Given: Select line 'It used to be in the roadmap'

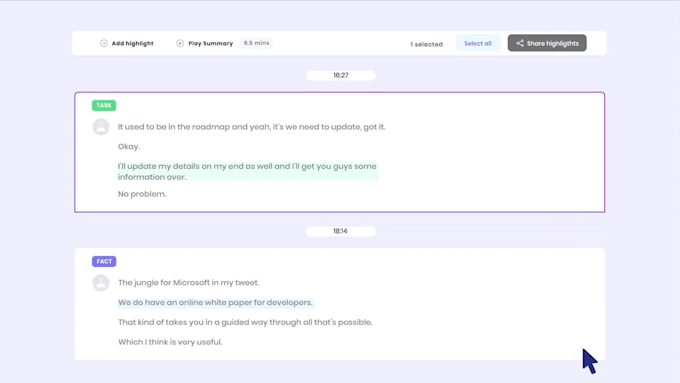Looking at the screenshot, I should tap(252, 127).
